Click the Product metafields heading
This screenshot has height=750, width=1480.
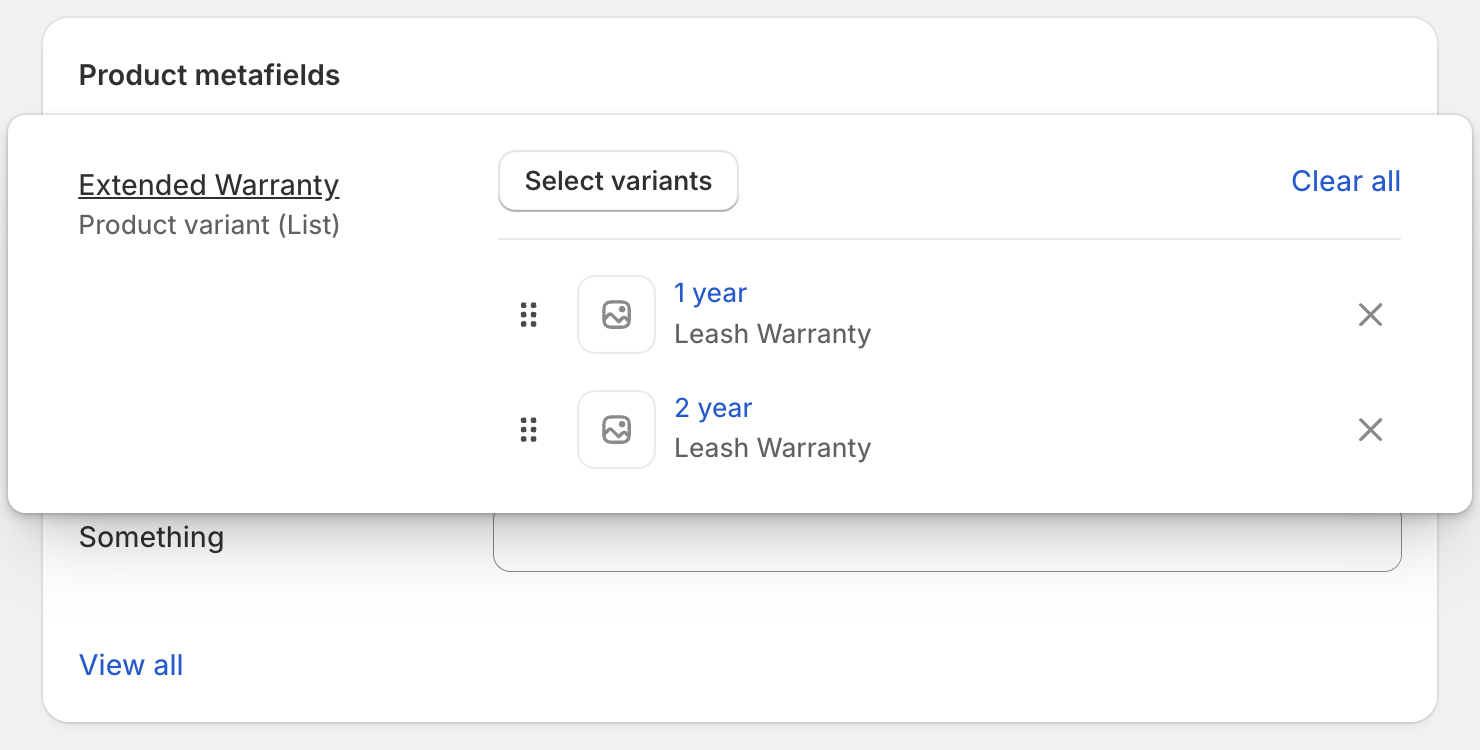(x=209, y=75)
